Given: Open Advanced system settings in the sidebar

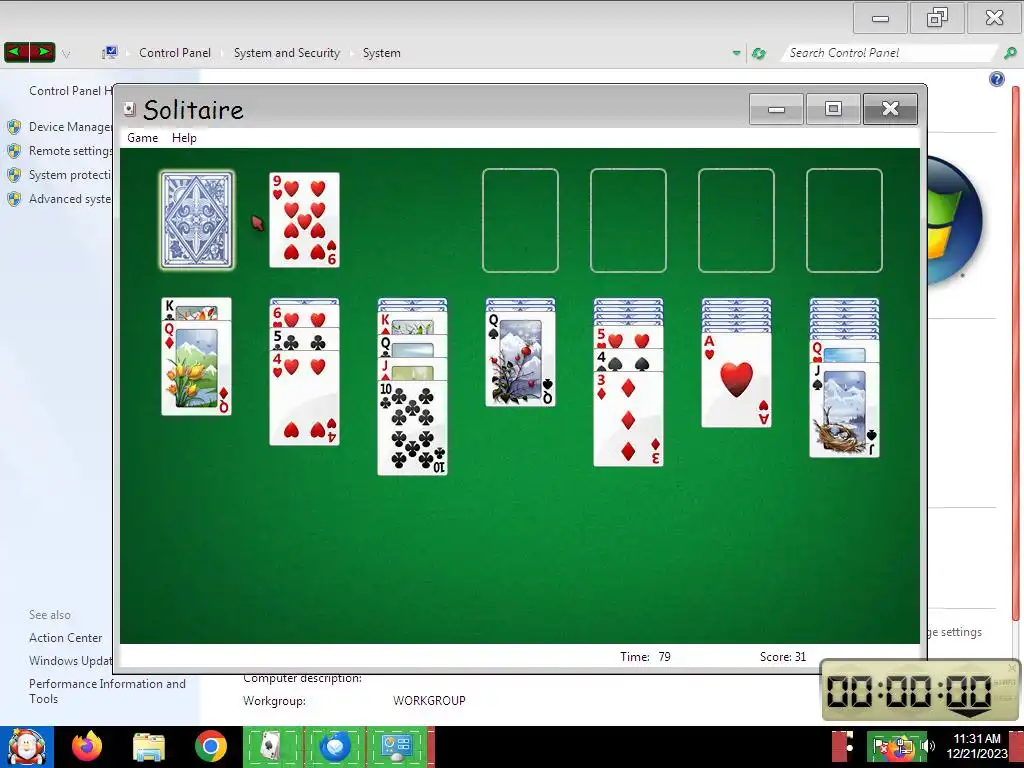Looking at the screenshot, I should click(70, 199).
